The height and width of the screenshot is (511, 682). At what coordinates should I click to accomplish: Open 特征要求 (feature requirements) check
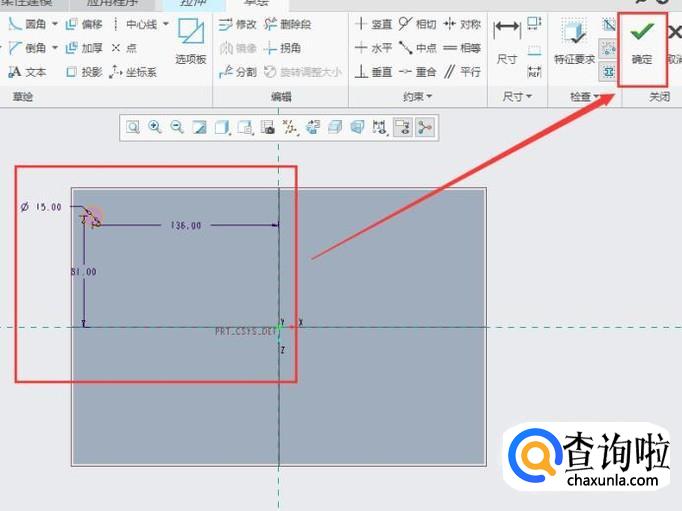click(574, 41)
